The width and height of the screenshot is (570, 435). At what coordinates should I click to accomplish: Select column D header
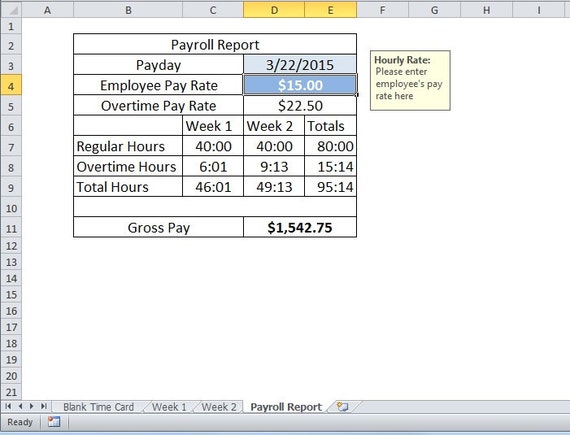click(x=274, y=10)
